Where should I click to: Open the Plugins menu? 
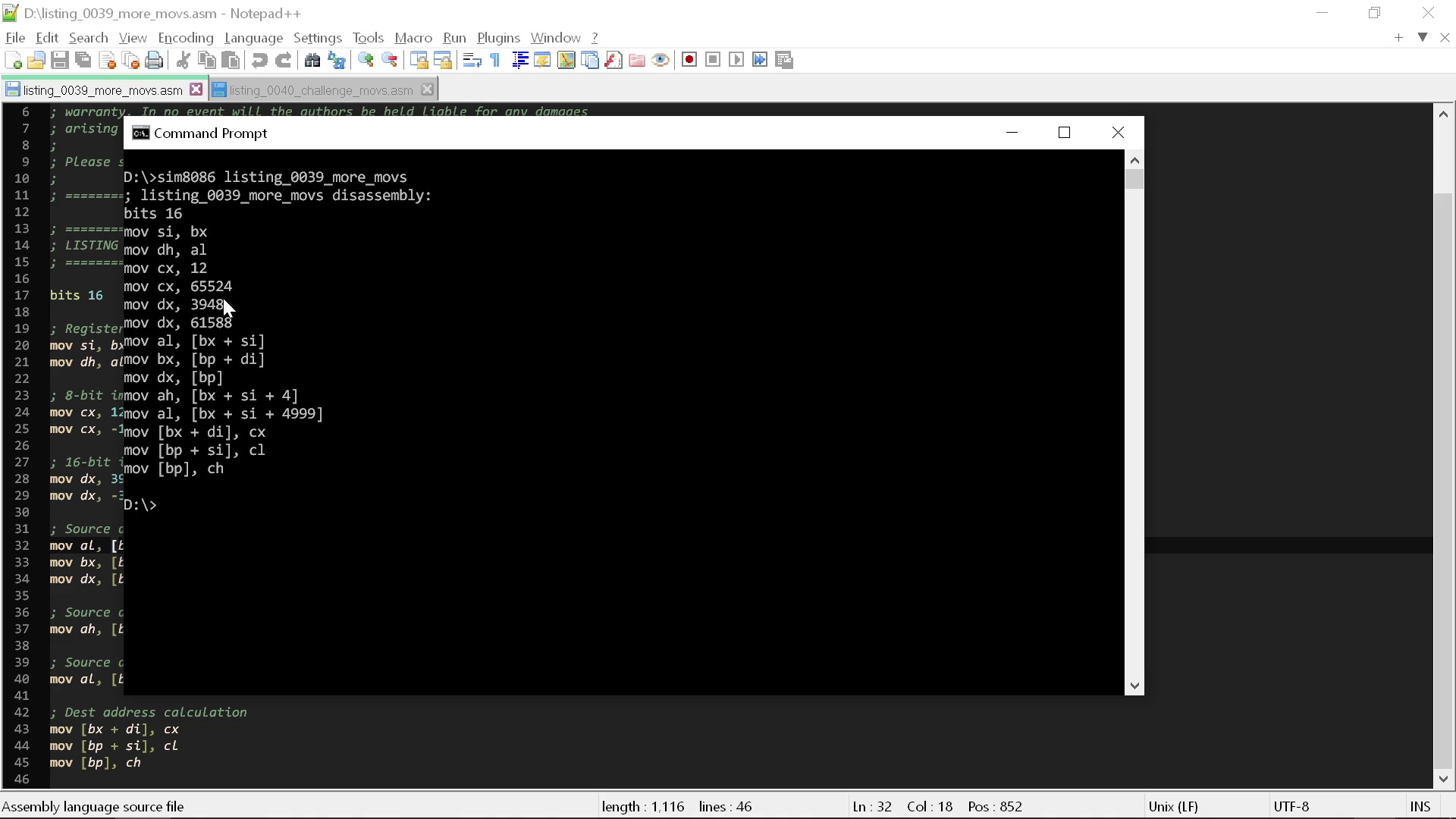498,38
